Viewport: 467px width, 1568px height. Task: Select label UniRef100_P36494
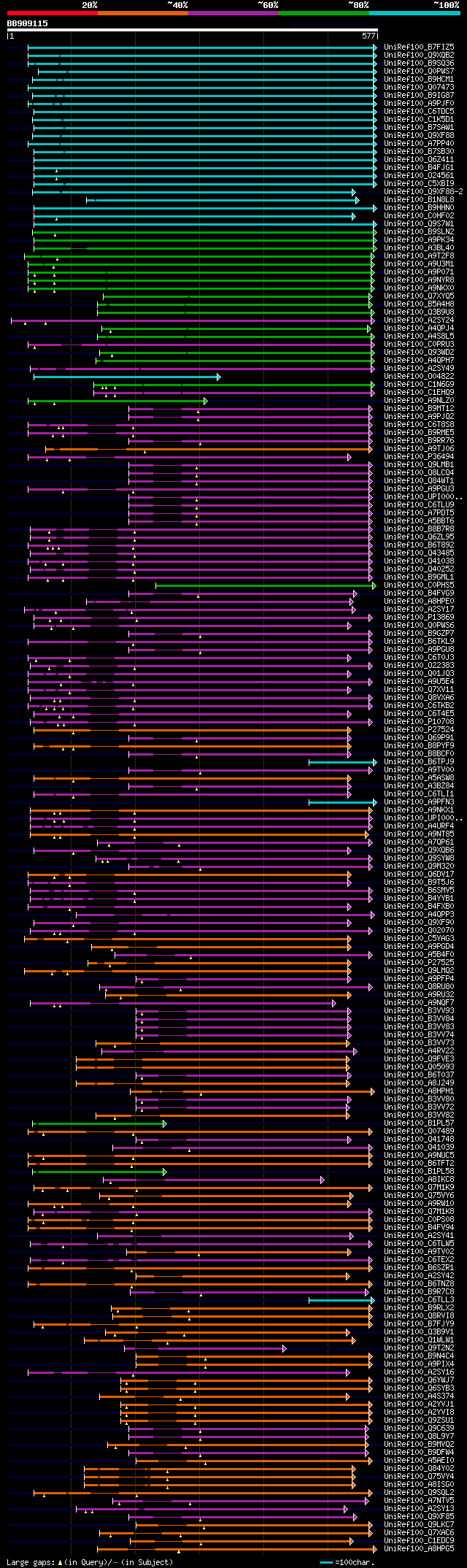click(x=419, y=456)
